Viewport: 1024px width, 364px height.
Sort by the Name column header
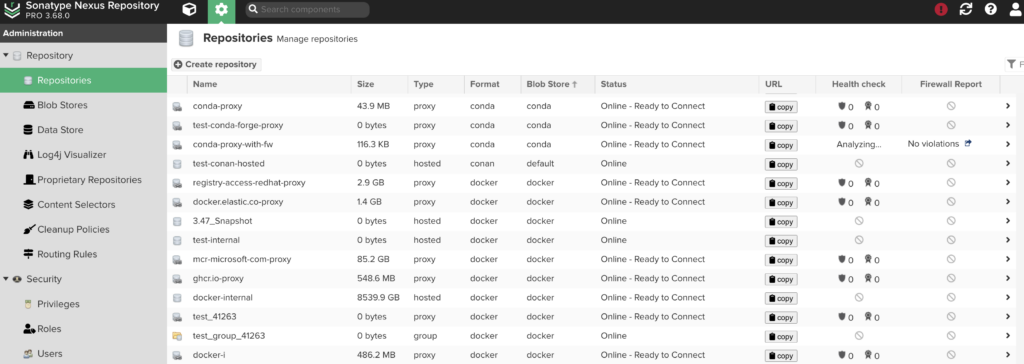pos(269,84)
